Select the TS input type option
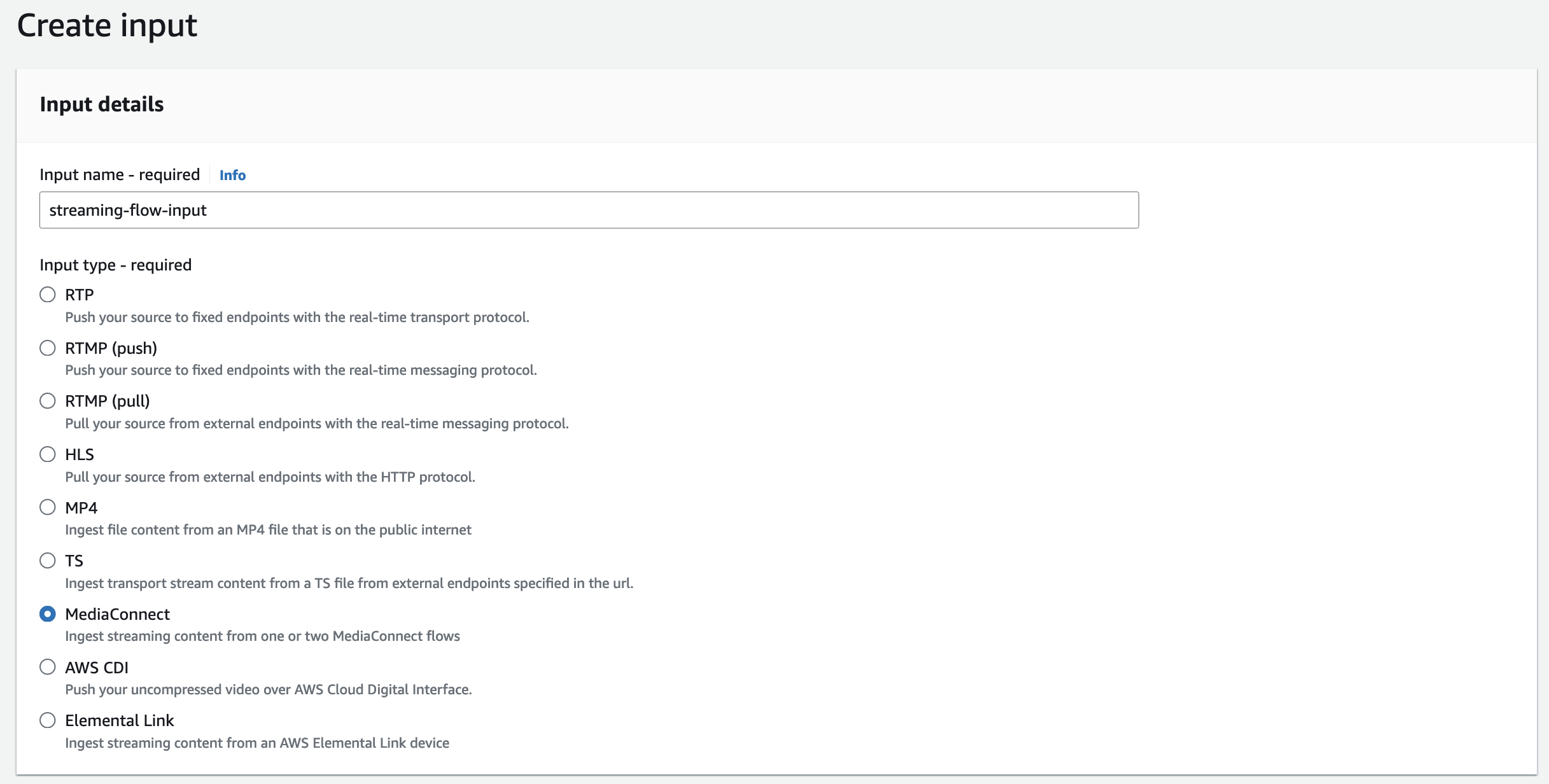The height and width of the screenshot is (784, 1549). [x=48, y=561]
